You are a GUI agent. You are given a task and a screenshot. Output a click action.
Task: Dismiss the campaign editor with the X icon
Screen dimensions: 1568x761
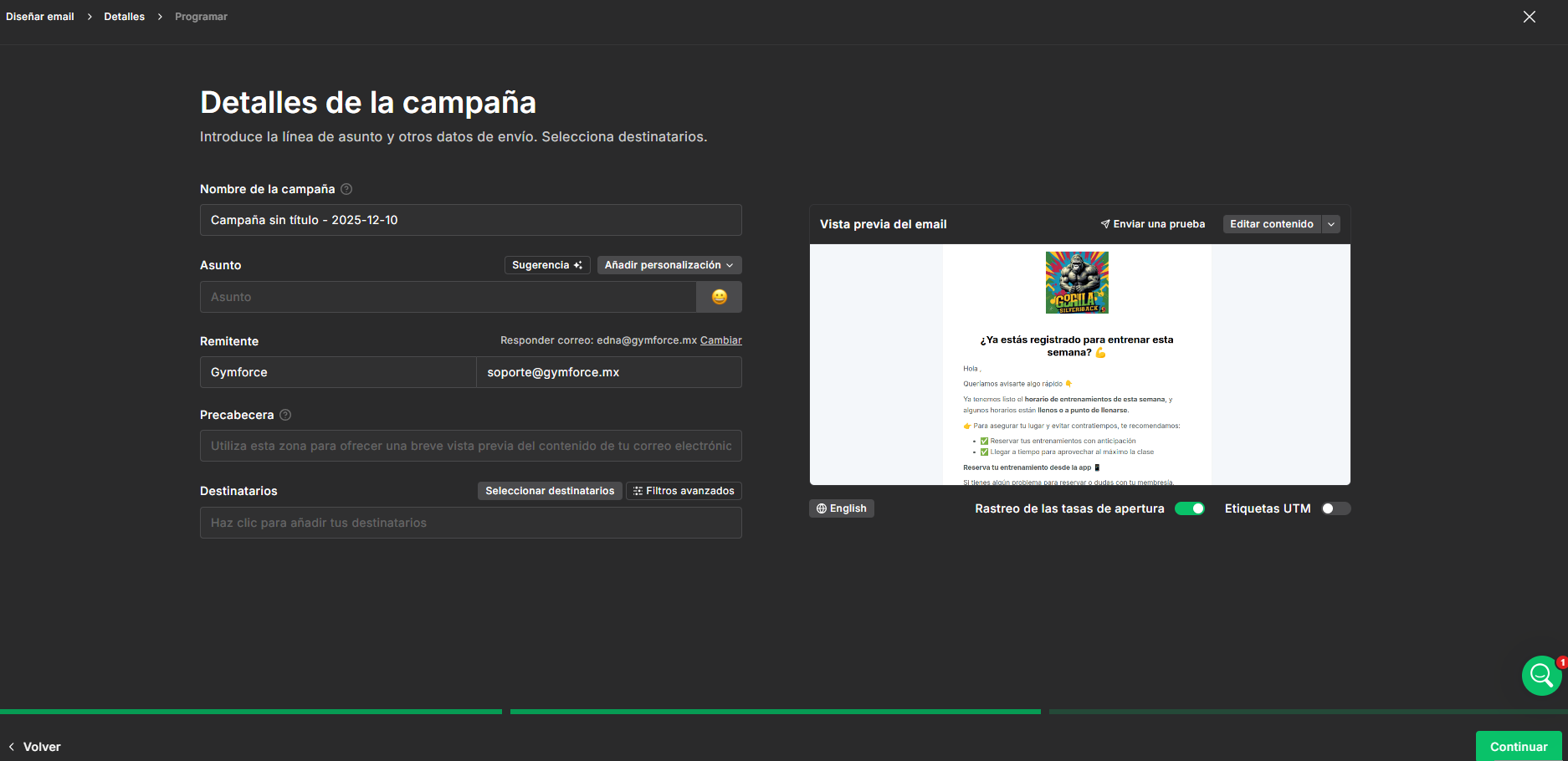[1530, 16]
